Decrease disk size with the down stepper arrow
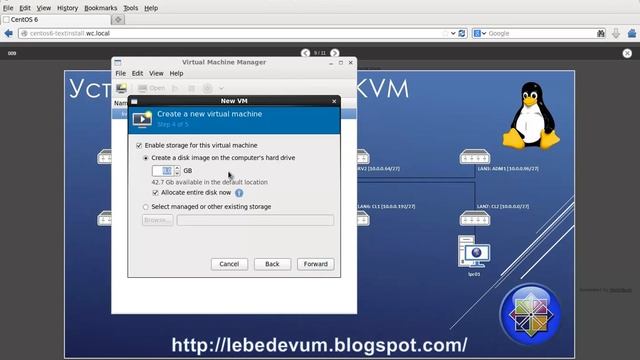640x360 pixels. pos(177,173)
